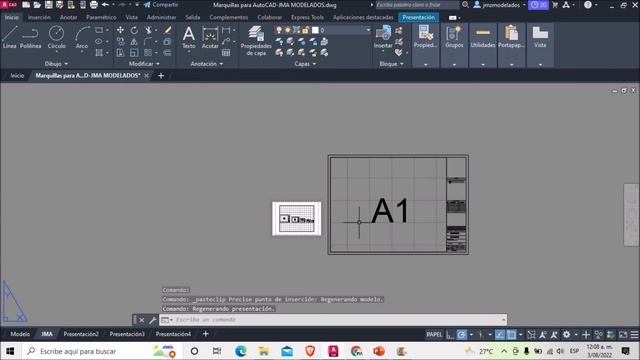Open the Paramétrico ribbon tab

click(101, 17)
